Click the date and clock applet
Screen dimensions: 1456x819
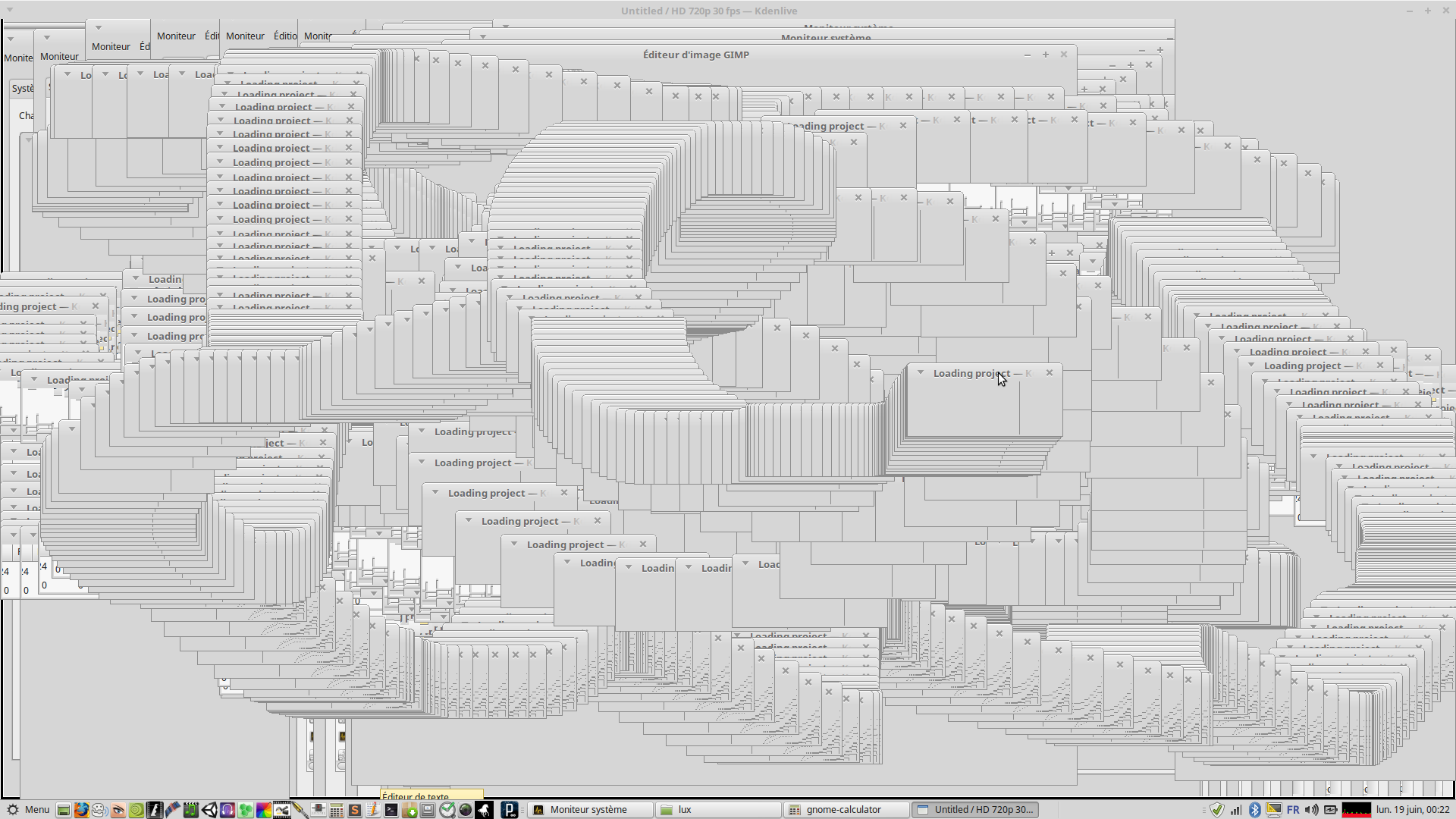tap(1412, 810)
